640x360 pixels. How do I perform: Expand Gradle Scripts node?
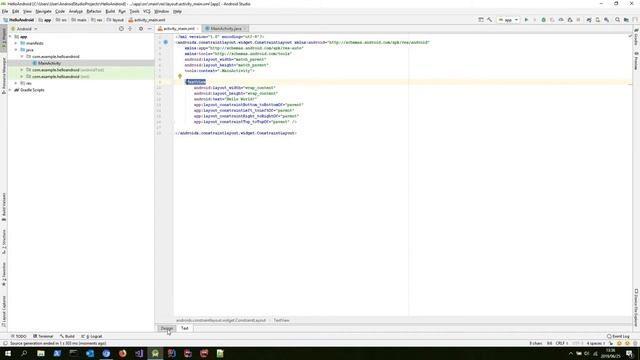click(10, 90)
